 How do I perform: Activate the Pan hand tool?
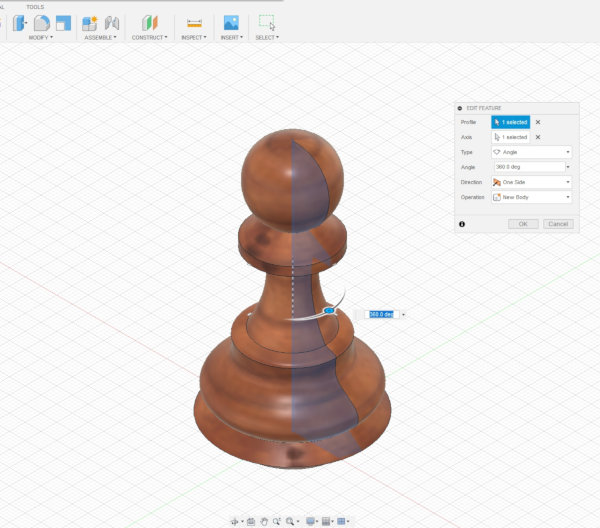point(263,521)
